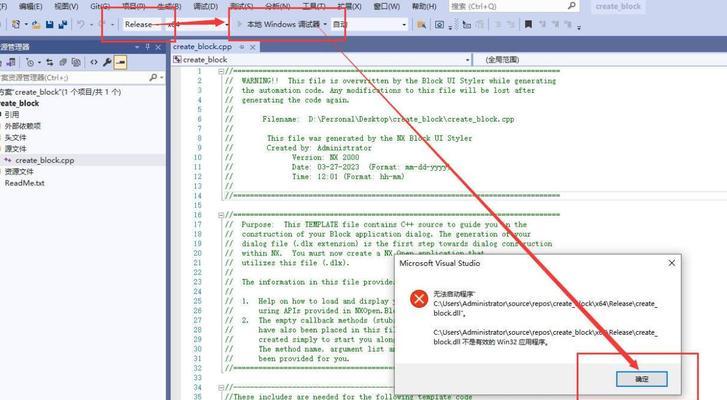Open the Release configuration dropdown
Screen dimensions: 727x400
141,24
